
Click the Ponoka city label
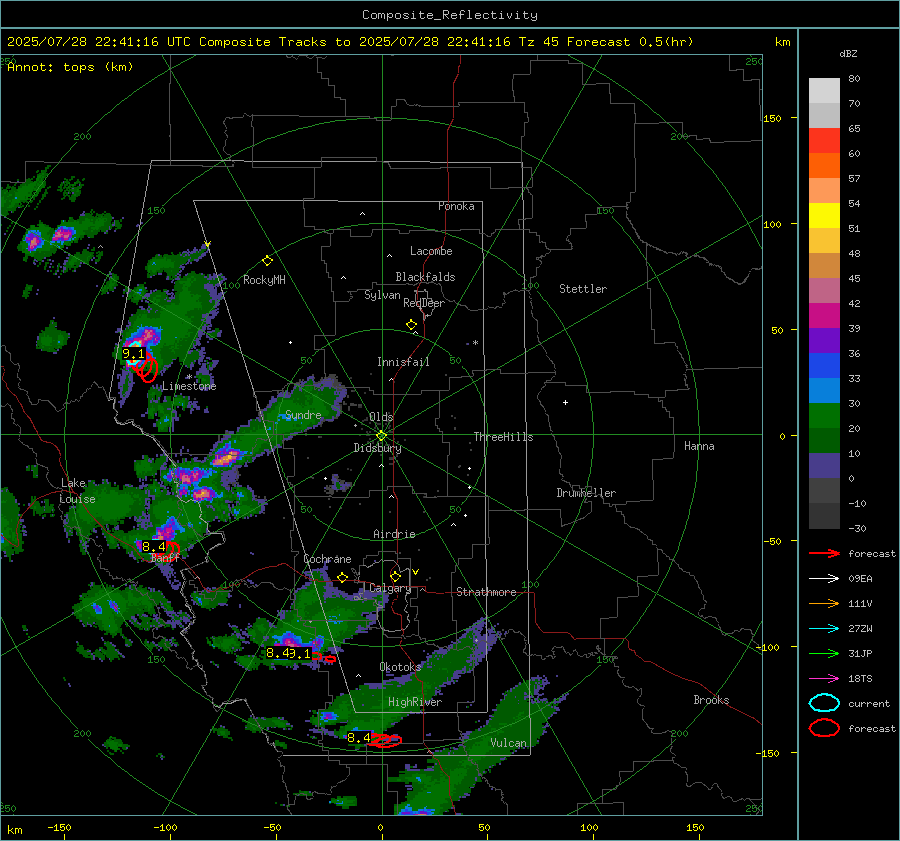[456, 206]
